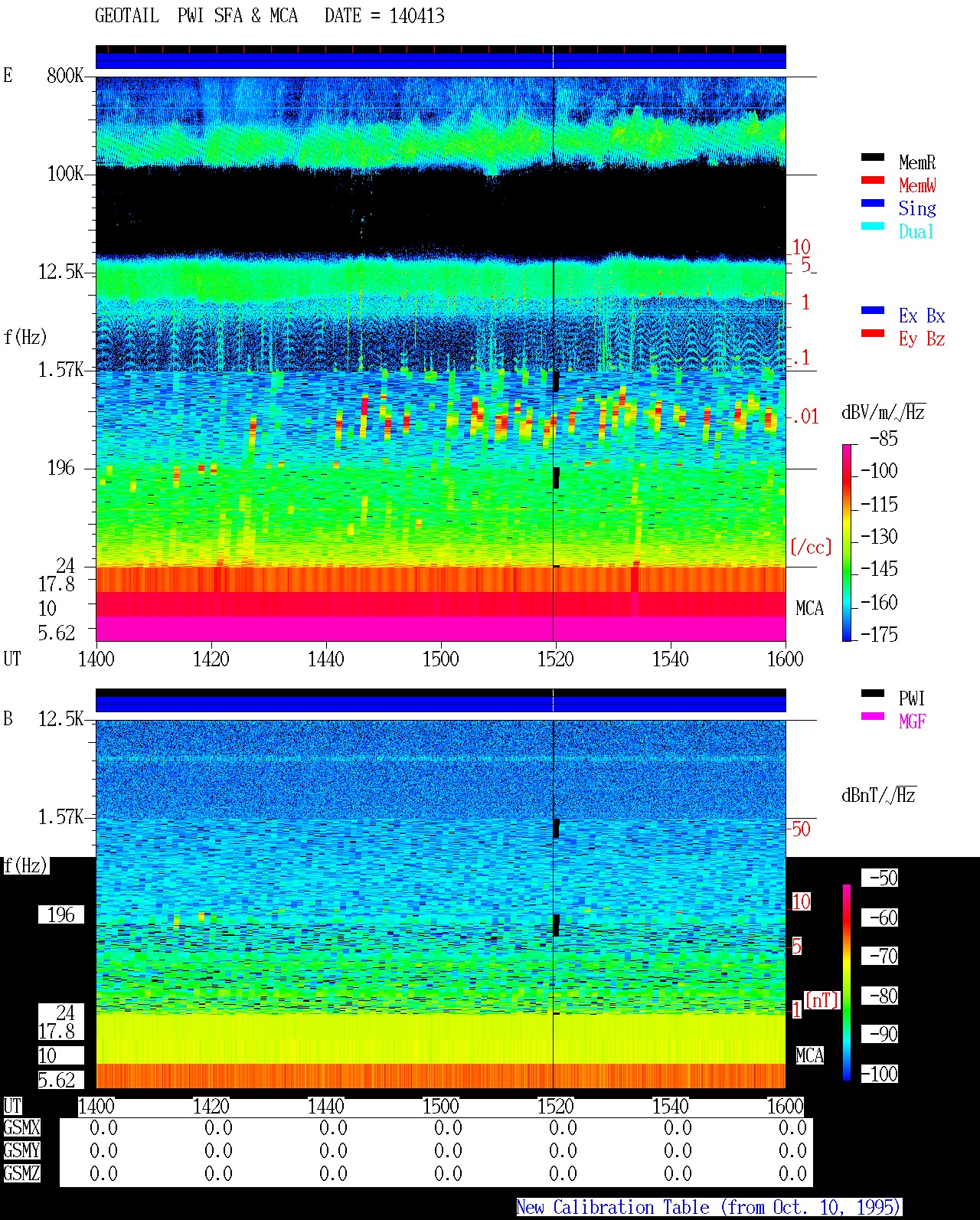Click the dBnT color scale bar
The image size is (980, 1220).
click(847, 983)
